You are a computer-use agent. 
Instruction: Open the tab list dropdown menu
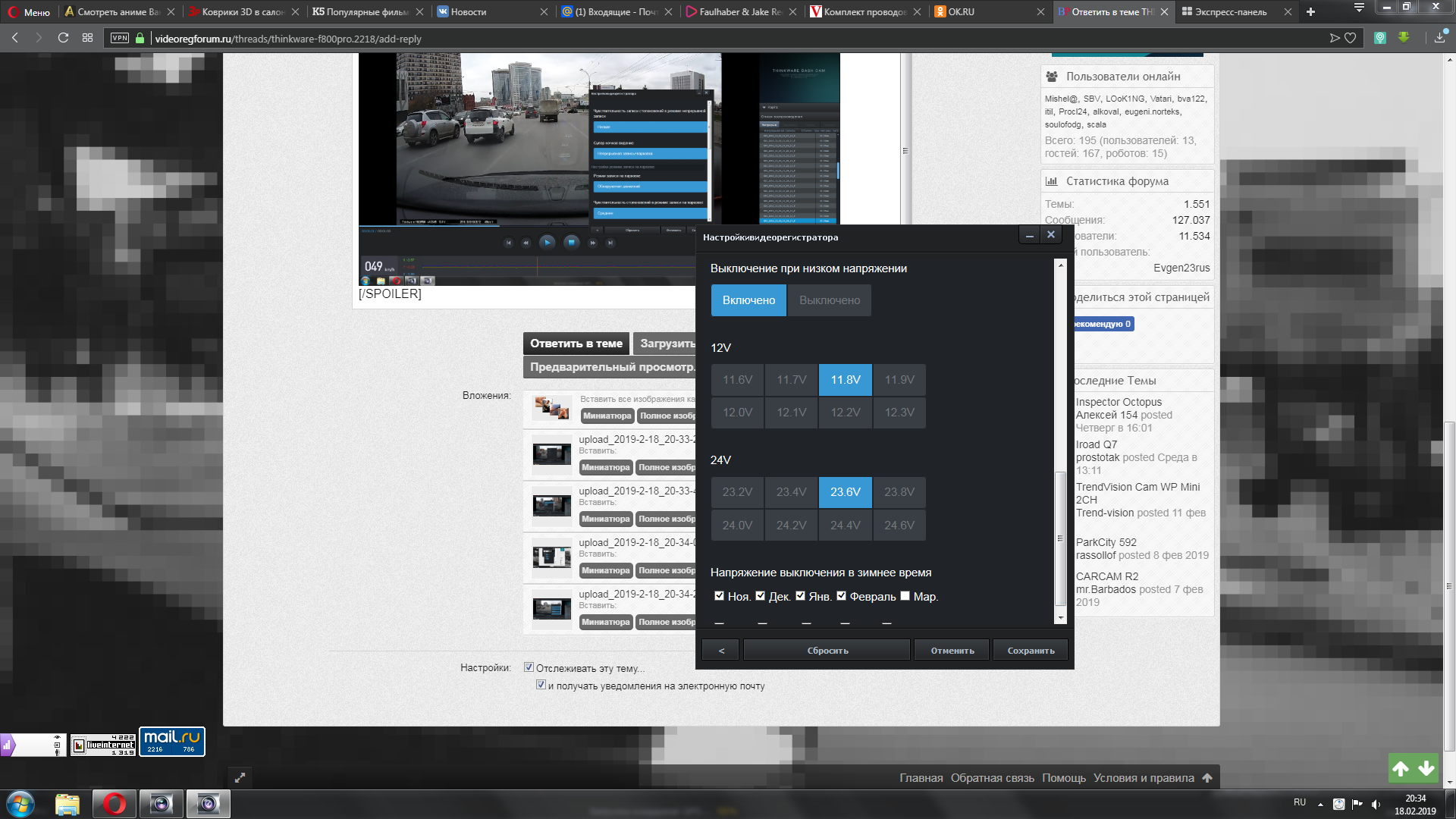click(1359, 8)
